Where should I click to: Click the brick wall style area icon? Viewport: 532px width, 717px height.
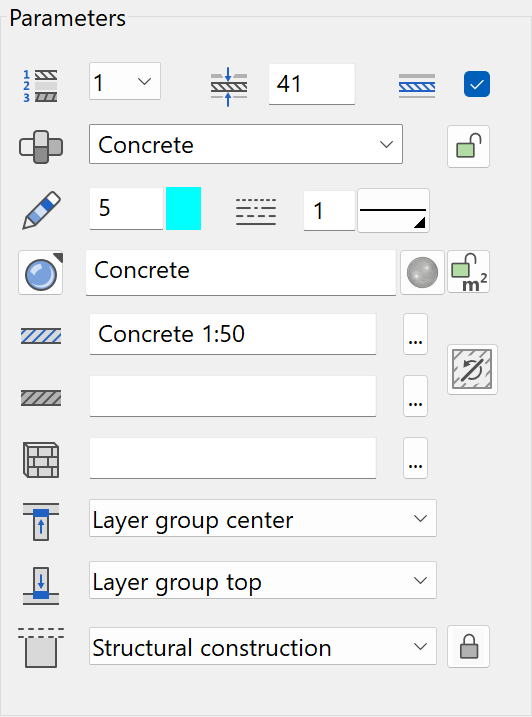[41, 460]
